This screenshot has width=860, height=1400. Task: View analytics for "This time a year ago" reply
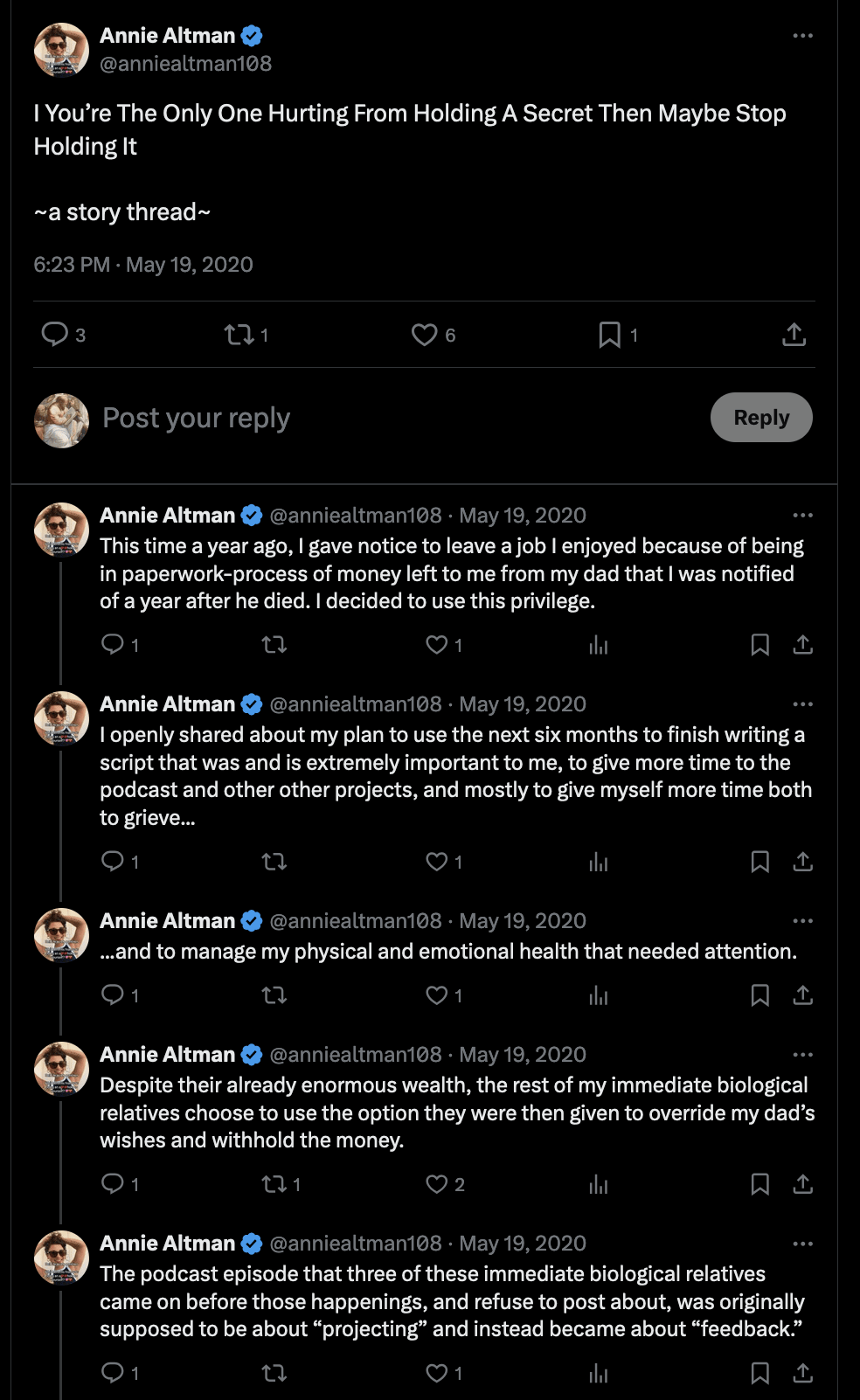point(599,645)
